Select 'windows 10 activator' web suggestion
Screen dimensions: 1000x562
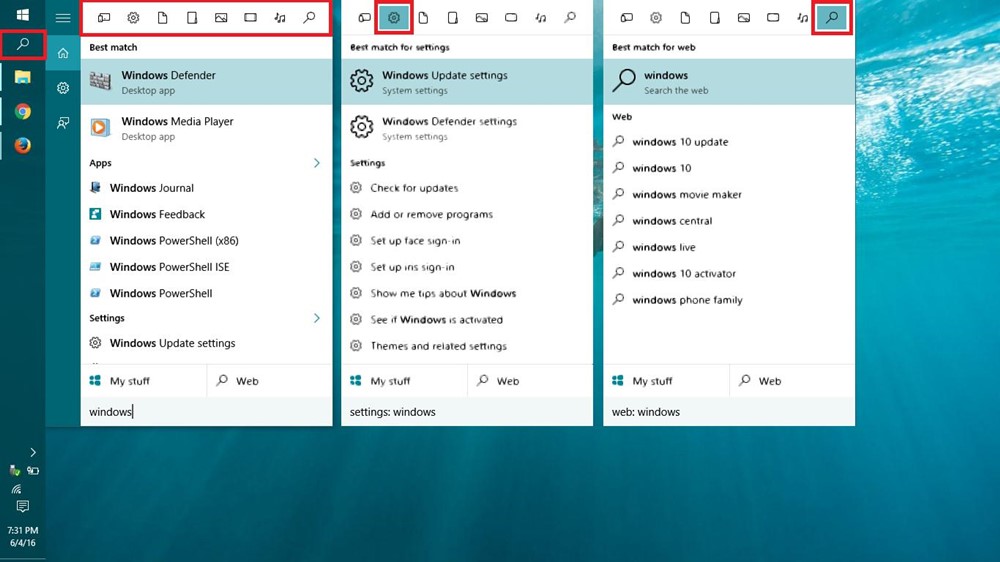[729, 274]
